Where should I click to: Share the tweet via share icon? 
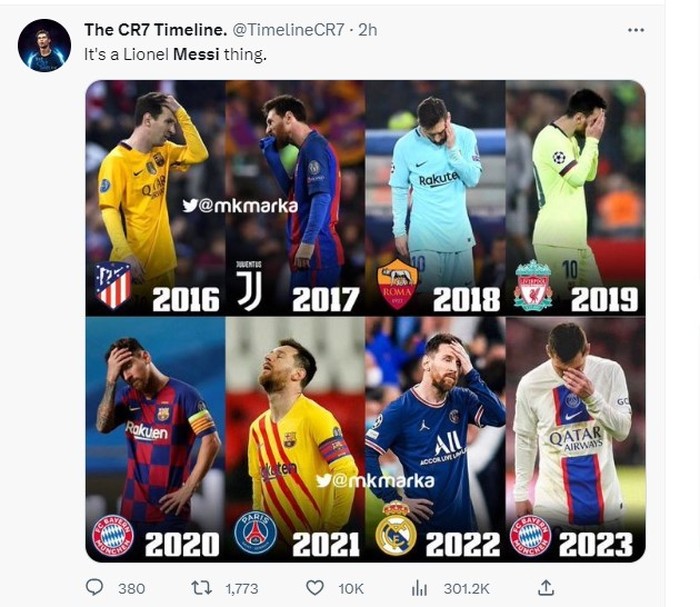(x=546, y=588)
